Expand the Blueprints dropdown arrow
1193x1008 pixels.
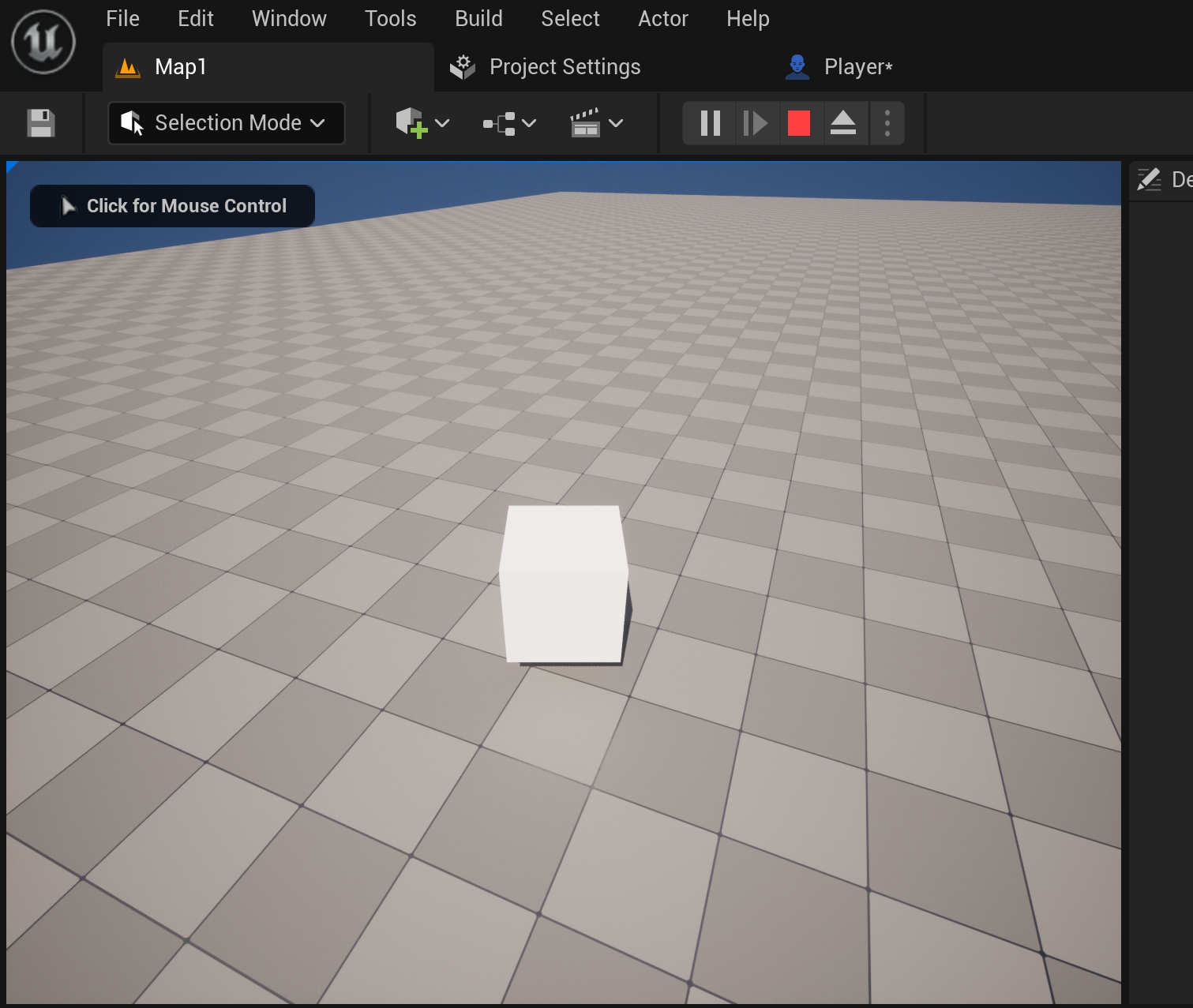pos(529,123)
